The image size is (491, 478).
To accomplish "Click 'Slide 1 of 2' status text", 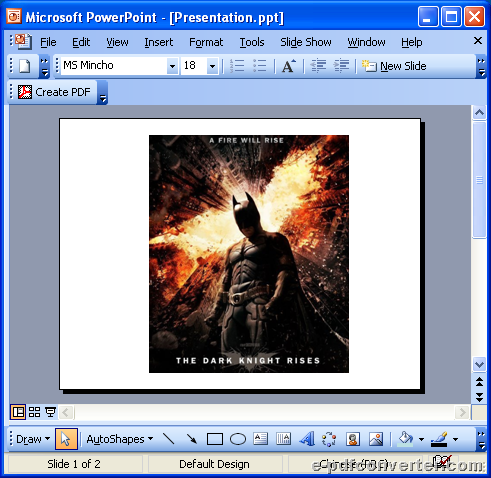I will [74, 464].
